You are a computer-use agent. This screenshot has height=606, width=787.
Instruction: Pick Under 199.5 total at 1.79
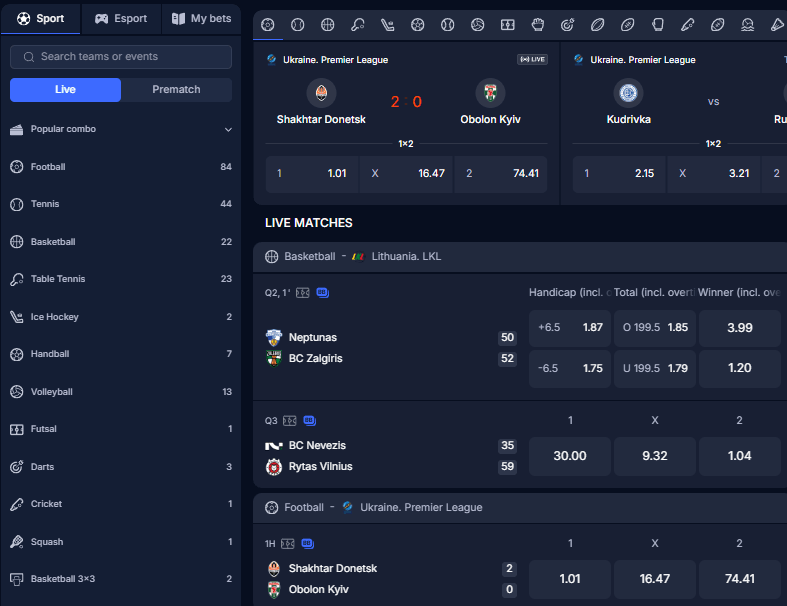[x=654, y=369]
